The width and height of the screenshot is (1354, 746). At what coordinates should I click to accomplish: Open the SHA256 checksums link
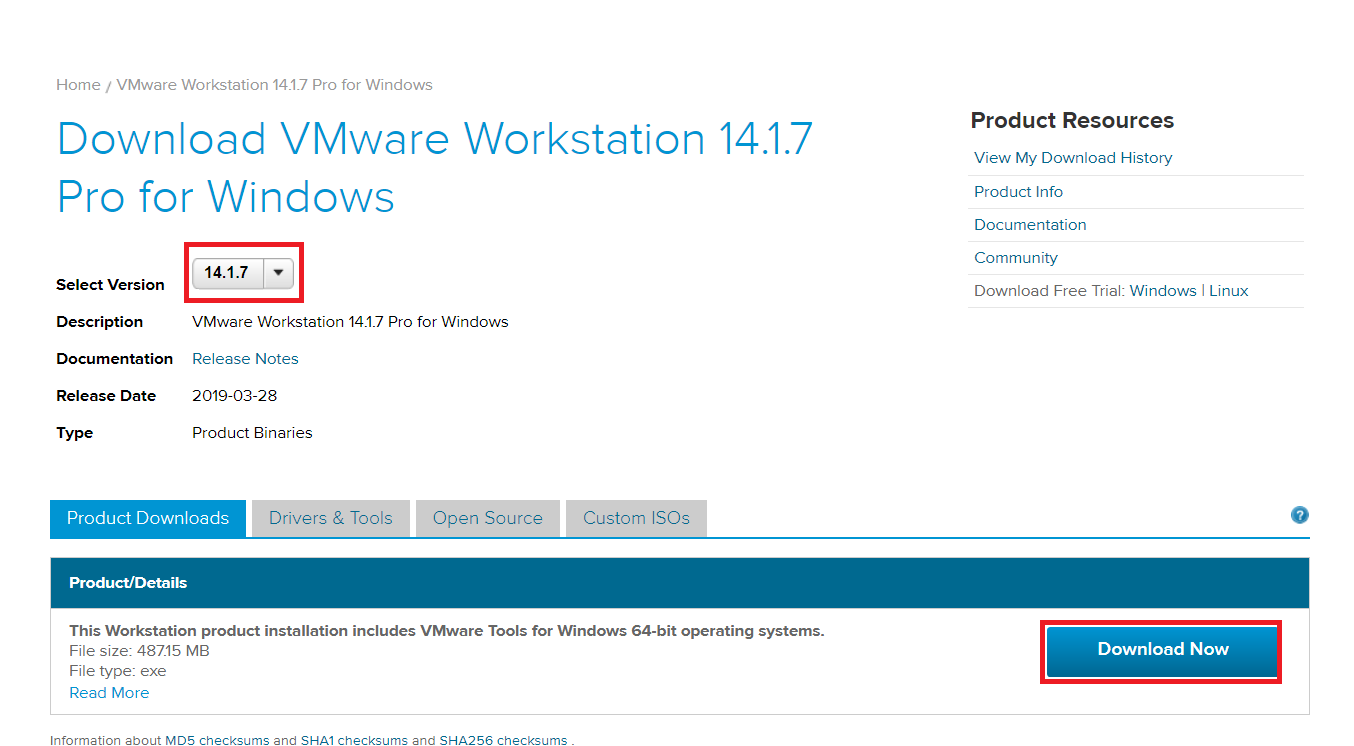click(x=503, y=741)
